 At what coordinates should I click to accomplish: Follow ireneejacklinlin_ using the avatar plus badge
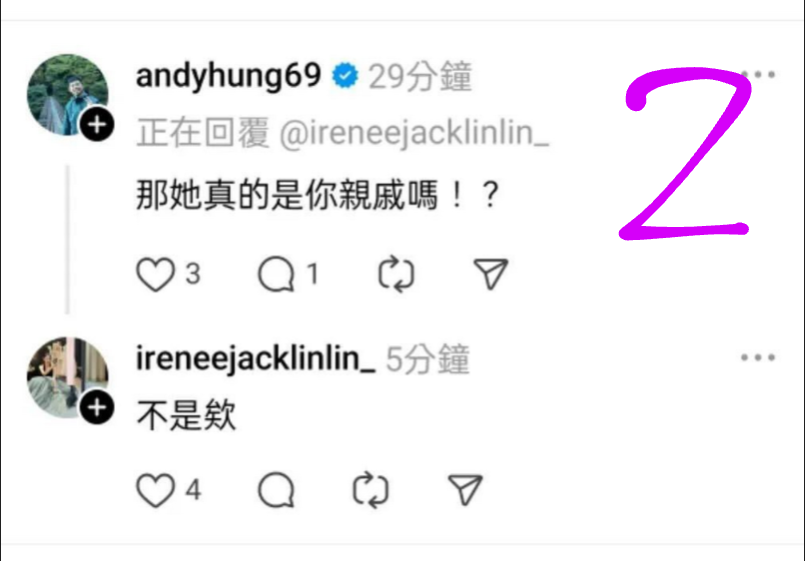click(x=97, y=408)
